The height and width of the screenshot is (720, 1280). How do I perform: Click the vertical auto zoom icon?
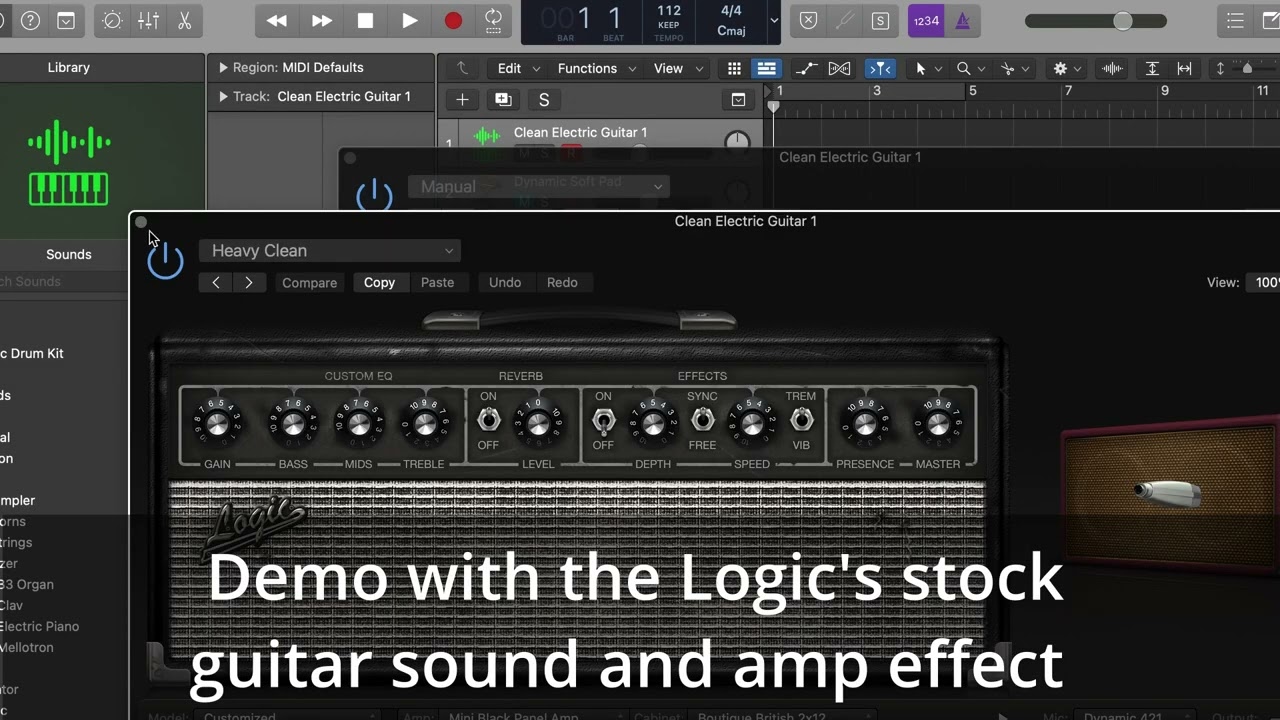pos(1152,68)
